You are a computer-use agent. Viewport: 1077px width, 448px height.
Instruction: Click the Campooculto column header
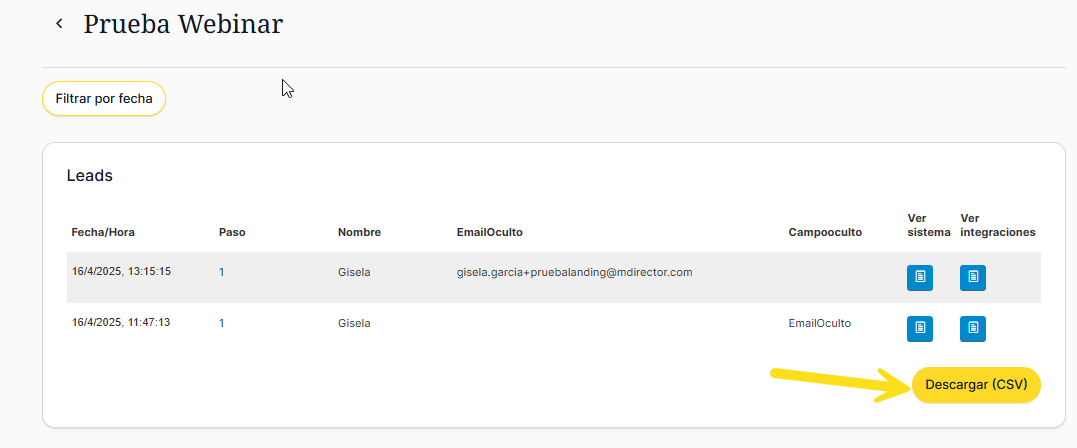pyautogui.click(x=825, y=232)
